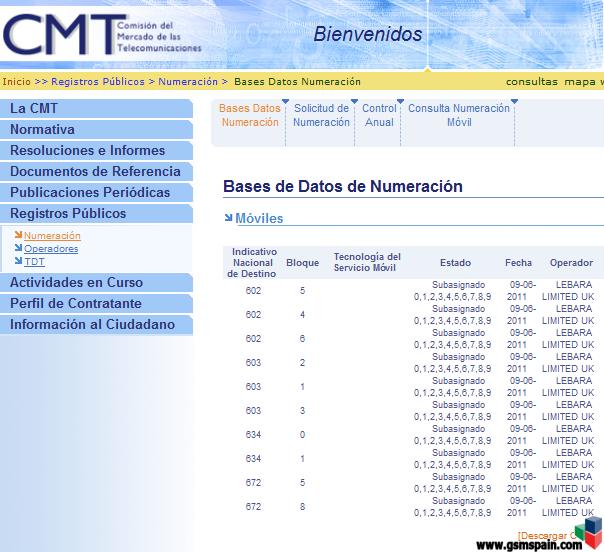The image size is (604, 552).
Task: Click the Tecnología del Servicio Móvil header
Action: click(x=366, y=262)
